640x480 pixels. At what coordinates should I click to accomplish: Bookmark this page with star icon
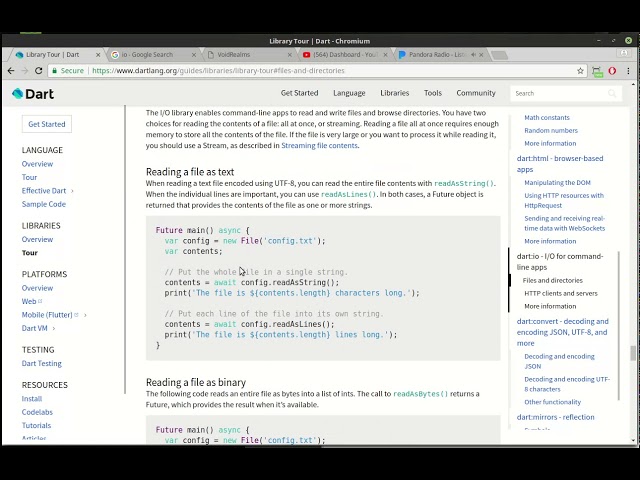click(x=580, y=71)
